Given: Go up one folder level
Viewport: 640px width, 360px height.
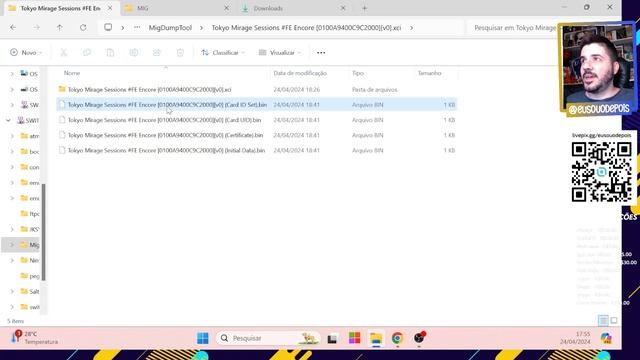Looking at the screenshot, I should [x=60, y=28].
